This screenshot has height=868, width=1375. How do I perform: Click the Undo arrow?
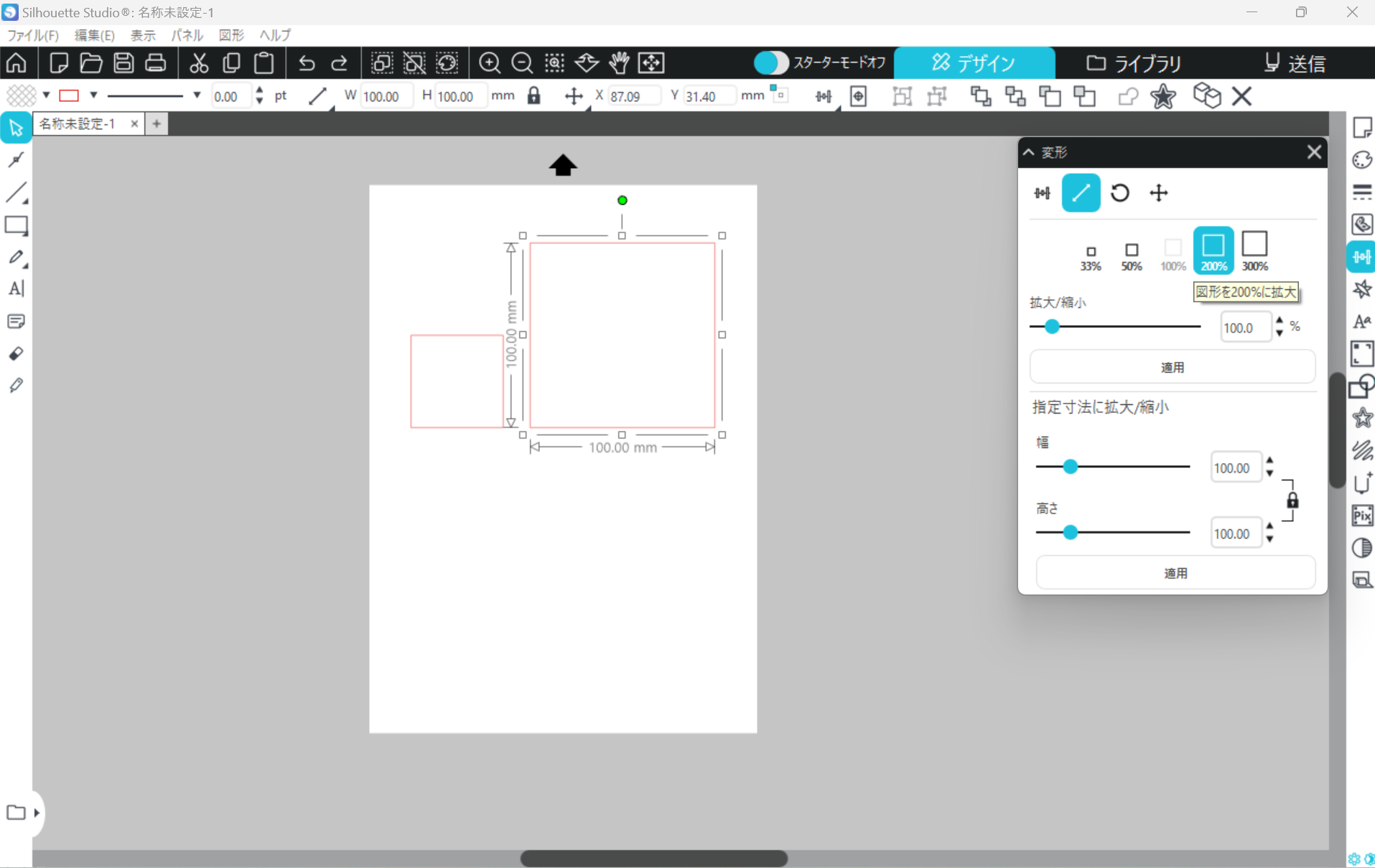coord(307,63)
